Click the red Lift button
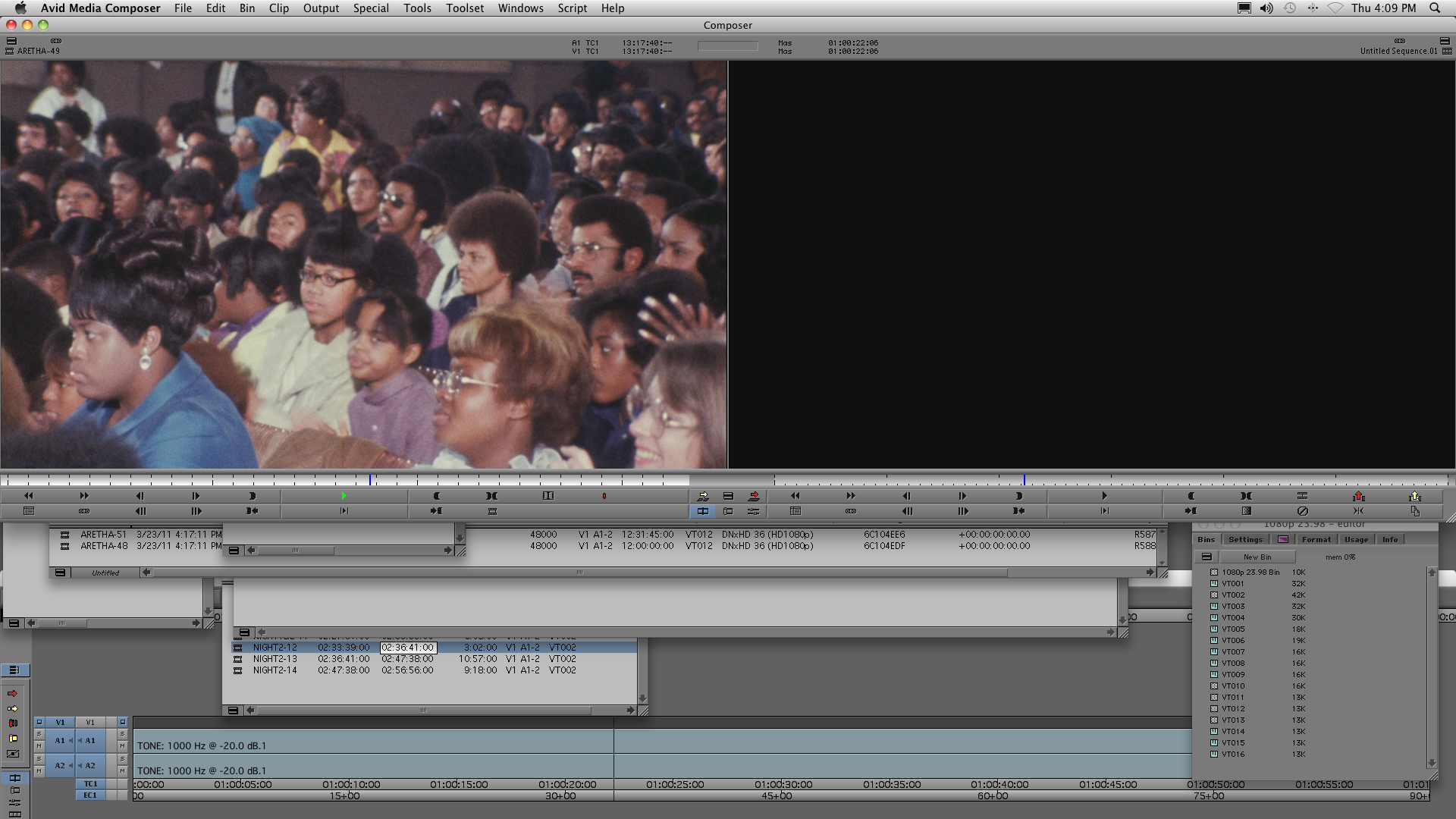The width and height of the screenshot is (1456, 819). click(x=1358, y=496)
